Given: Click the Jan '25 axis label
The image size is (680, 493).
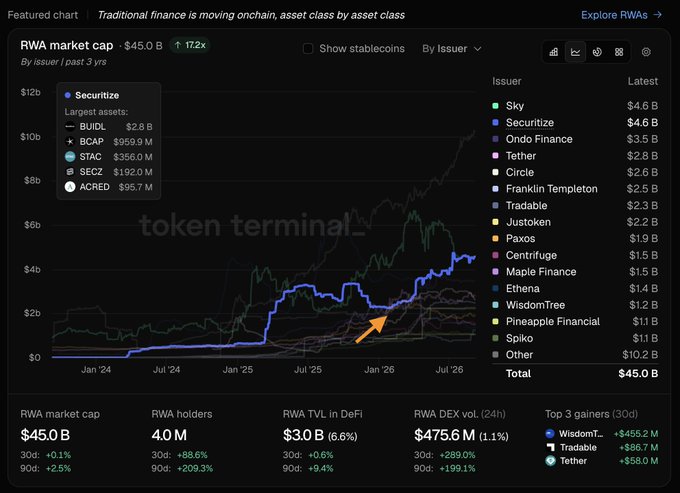Looking at the screenshot, I should click(x=238, y=369).
